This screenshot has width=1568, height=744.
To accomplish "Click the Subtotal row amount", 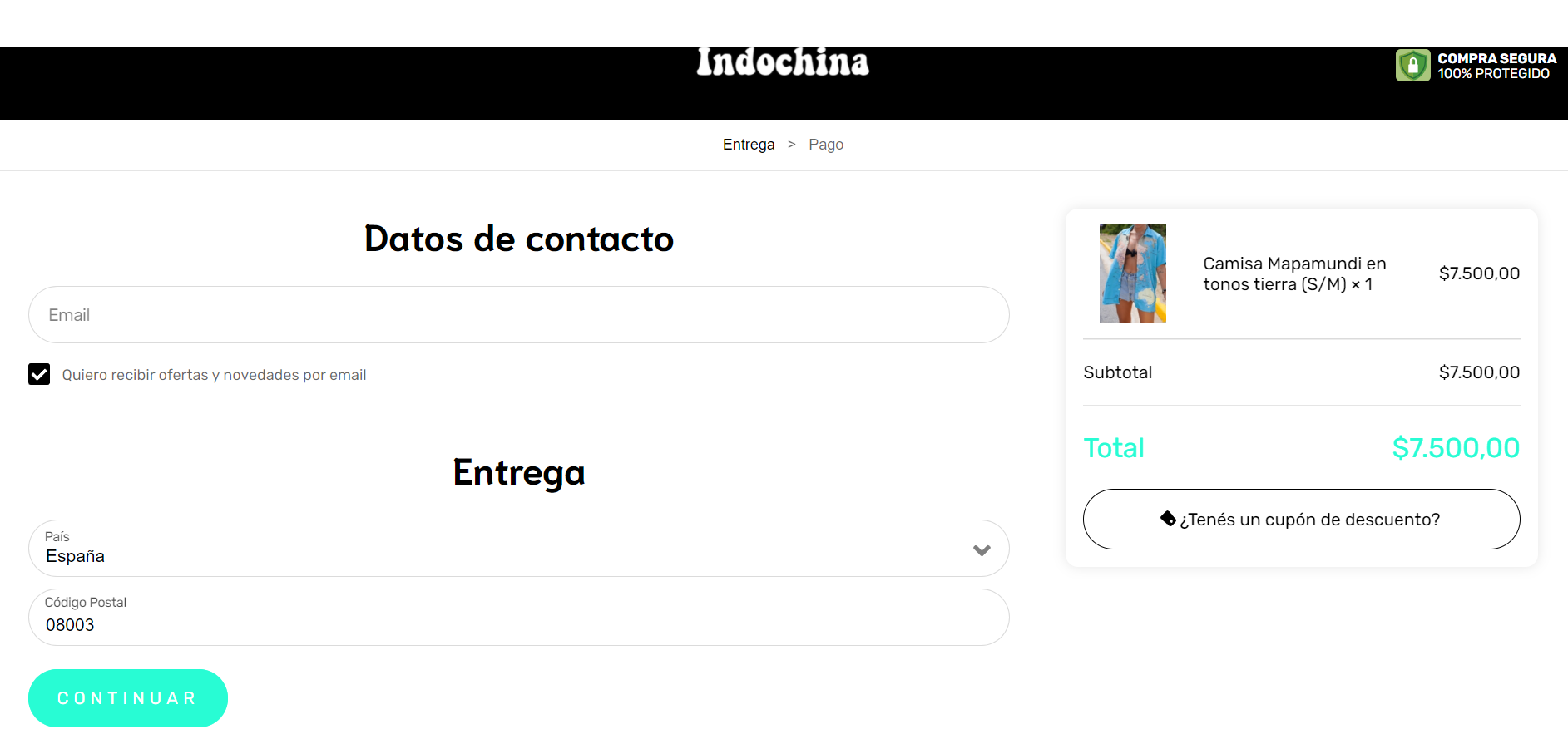I will [1479, 372].
